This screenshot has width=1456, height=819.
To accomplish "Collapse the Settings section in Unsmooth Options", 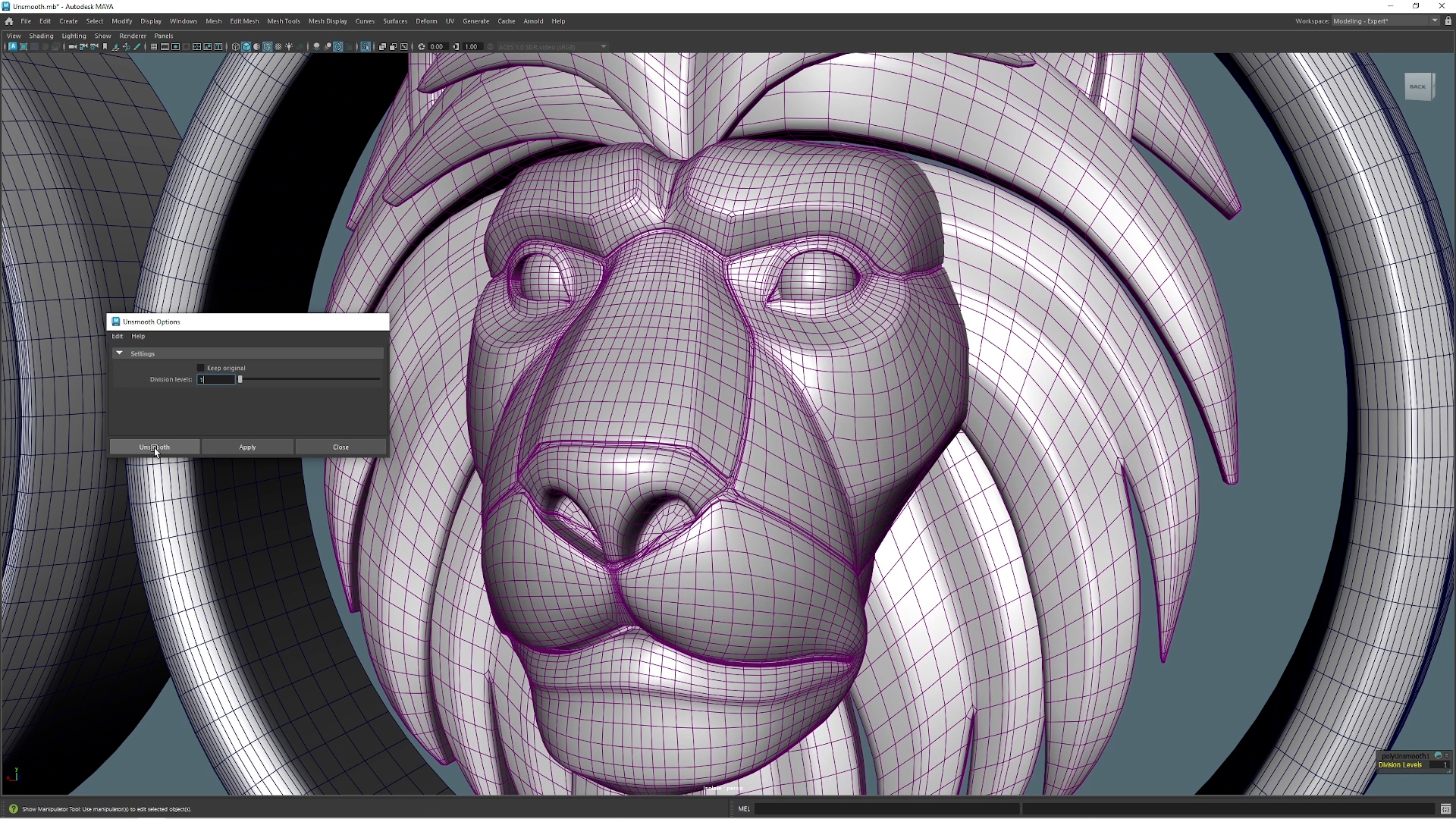I will click(x=119, y=353).
